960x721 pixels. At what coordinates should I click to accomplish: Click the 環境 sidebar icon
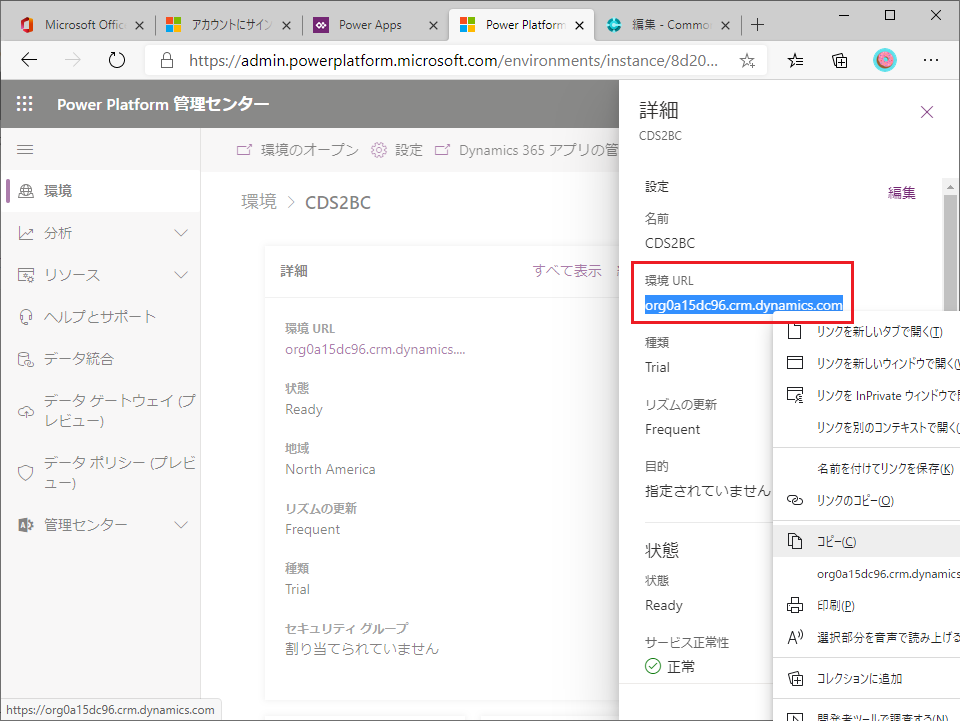26,191
